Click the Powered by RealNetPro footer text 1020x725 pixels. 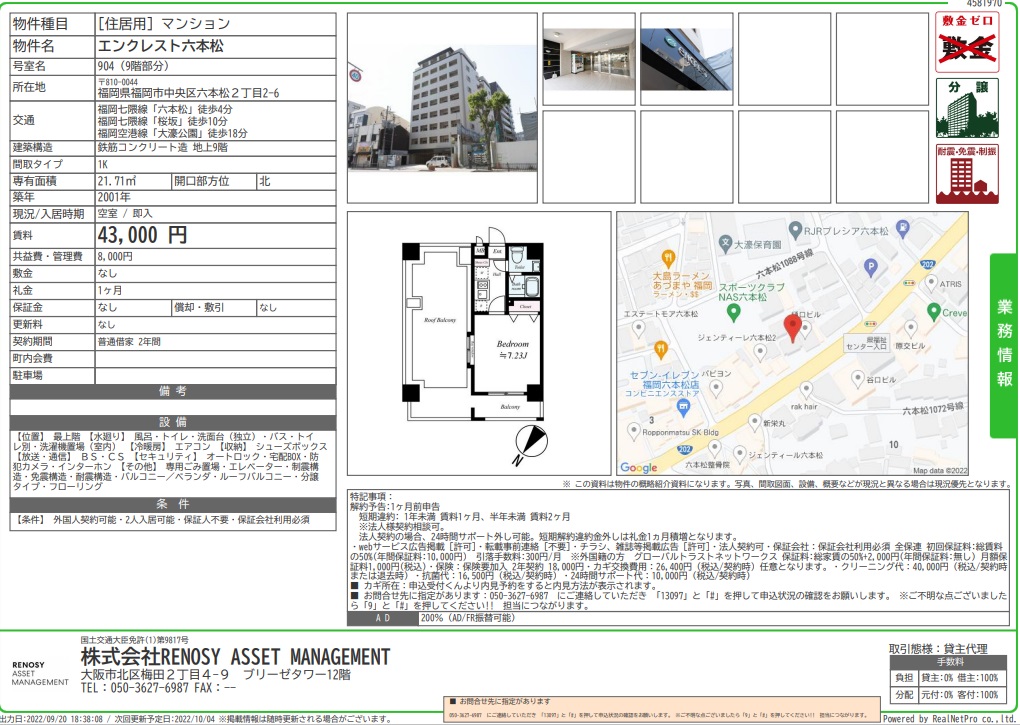[951, 718]
